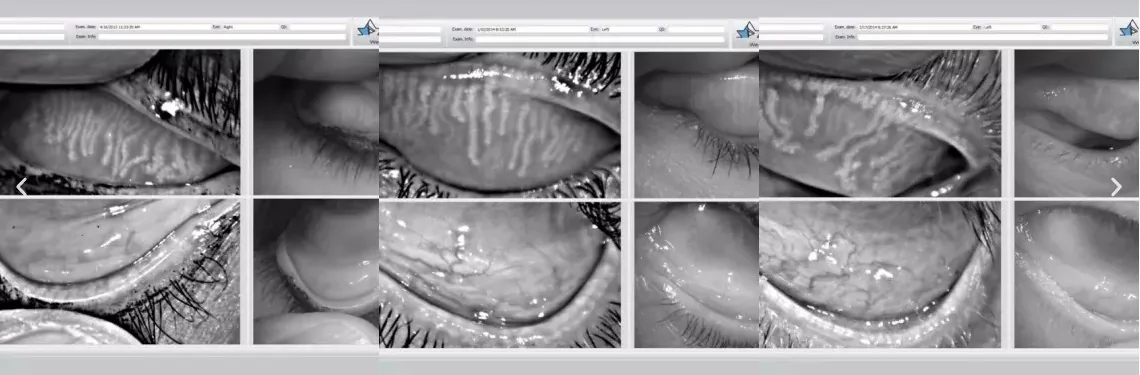Open the lower lid vascular image in the 1/17/2014 exam

pyautogui.click(x=880, y=274)
